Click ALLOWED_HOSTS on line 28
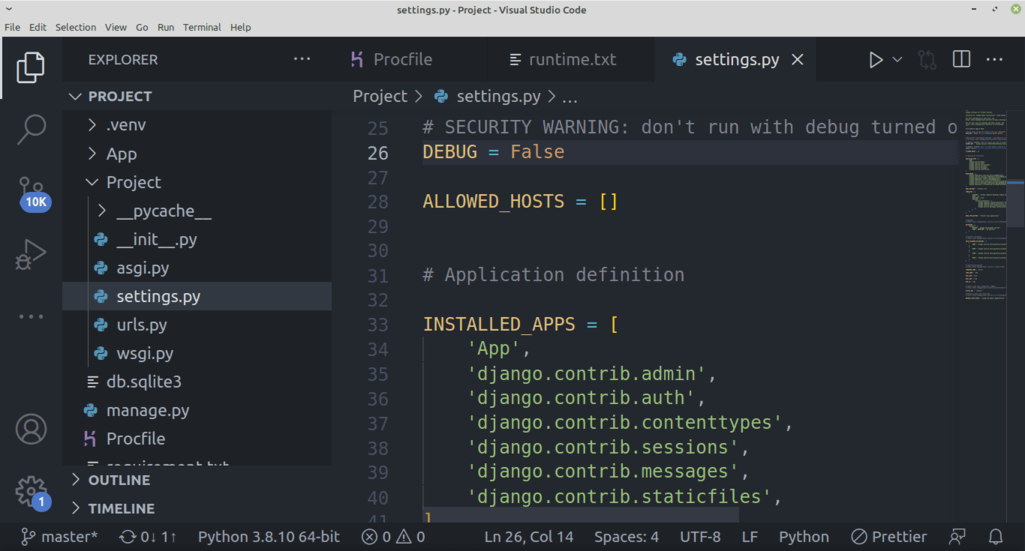Image resolution: width=1025 pixels, height=551 pixels. click(493, 202)
